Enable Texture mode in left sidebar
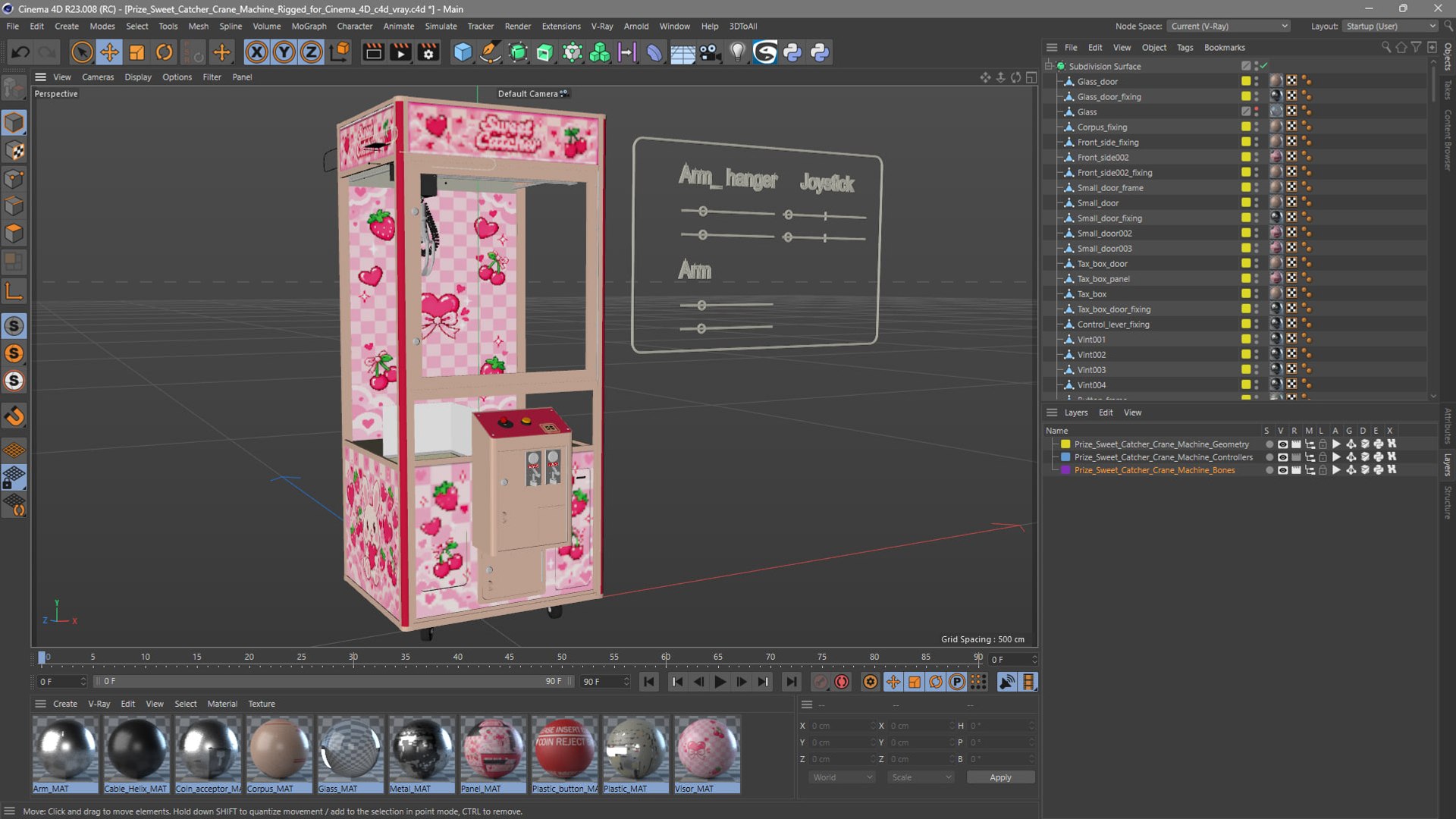1456x819 pixels. pyautogui.click(x=14, y=151)
